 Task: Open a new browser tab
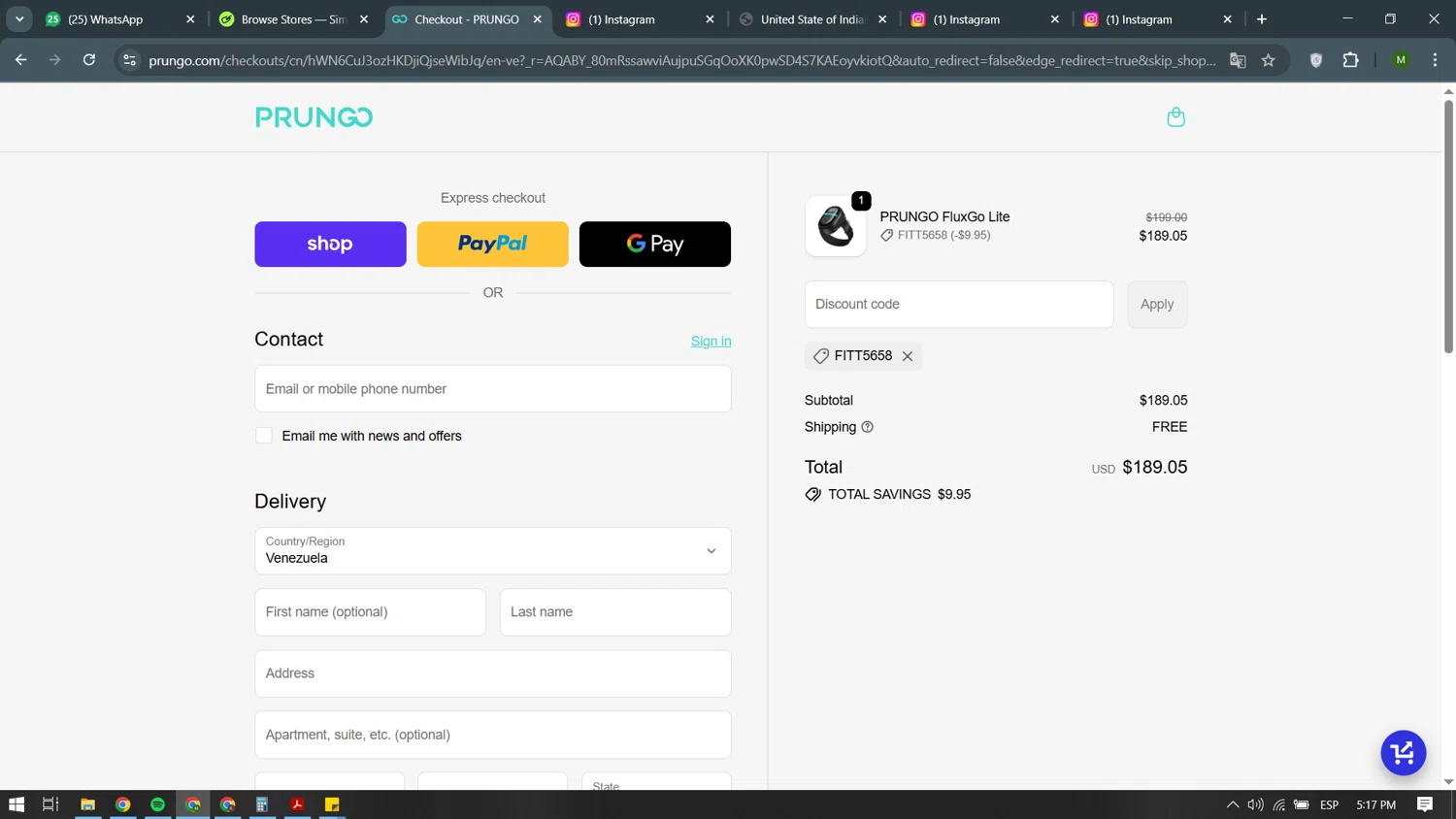click(1262, 19)
